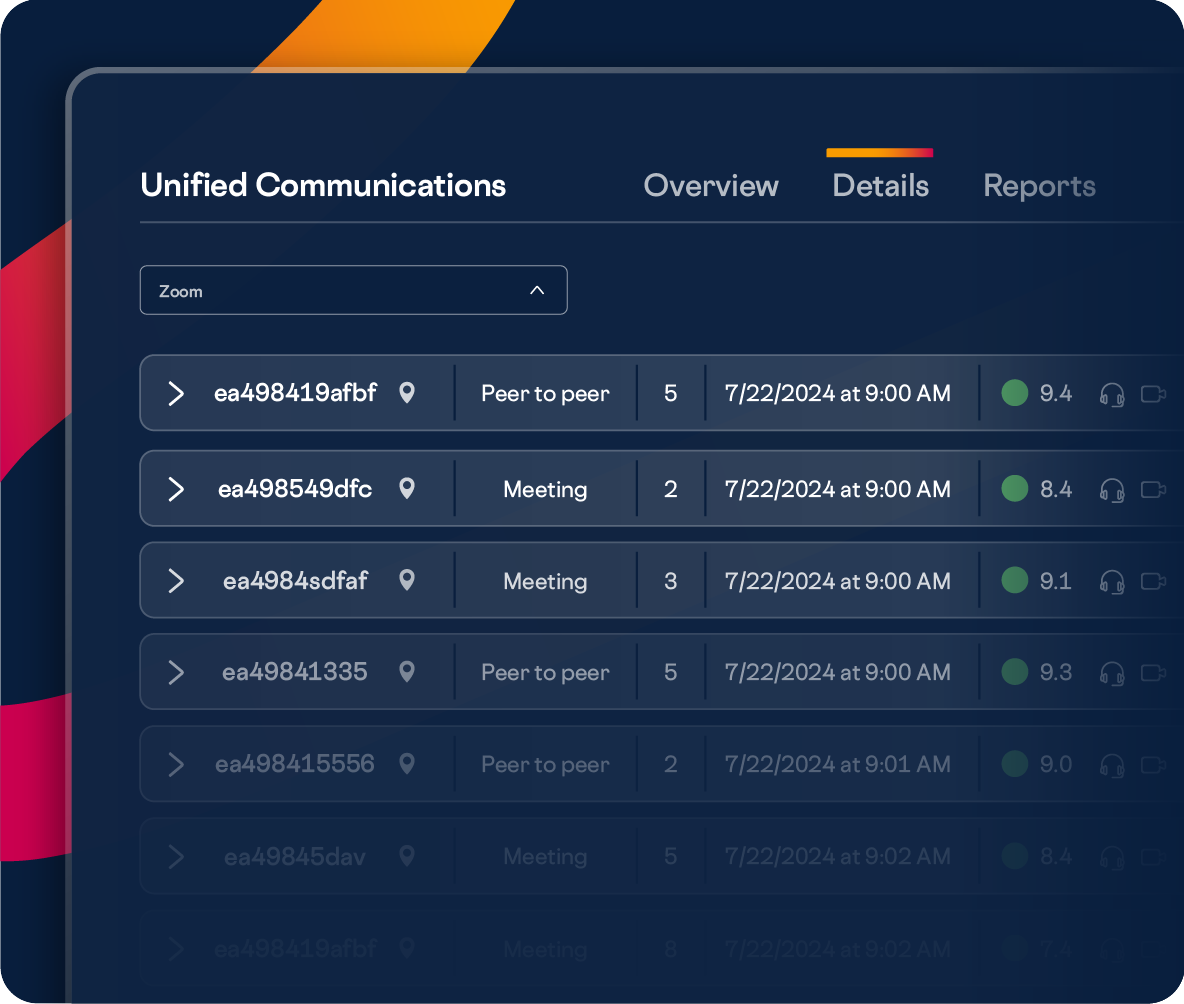Click headset icon in 9.4 score row
The image size is (1184, 1004).
coord(1112,394)
